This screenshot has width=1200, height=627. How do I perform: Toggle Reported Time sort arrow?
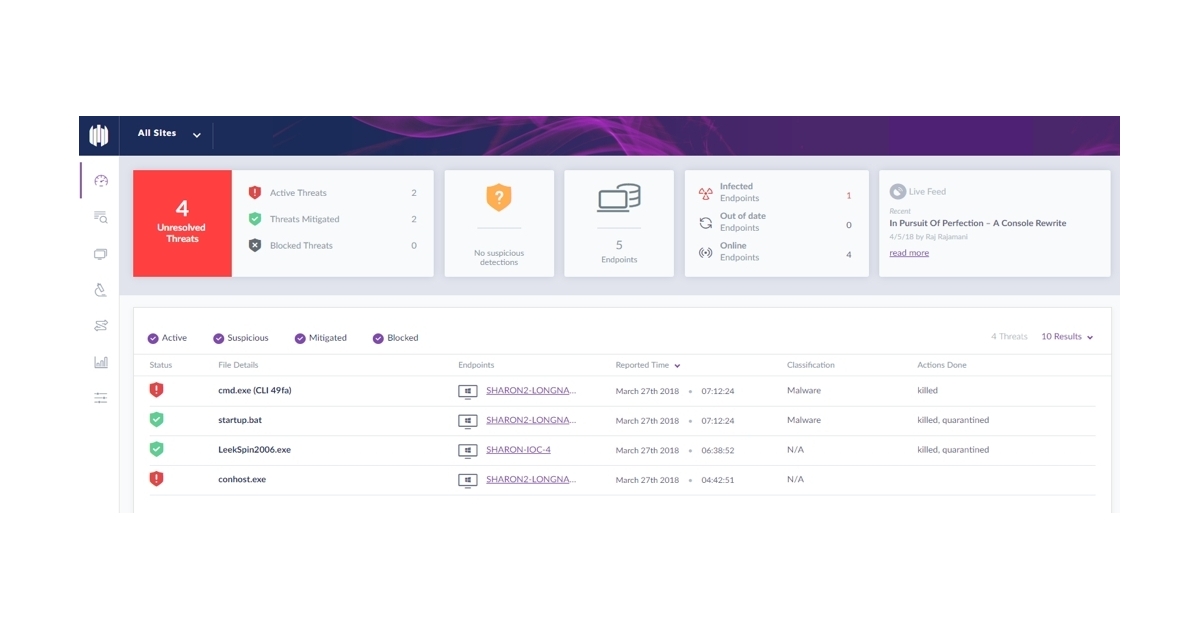678,365
